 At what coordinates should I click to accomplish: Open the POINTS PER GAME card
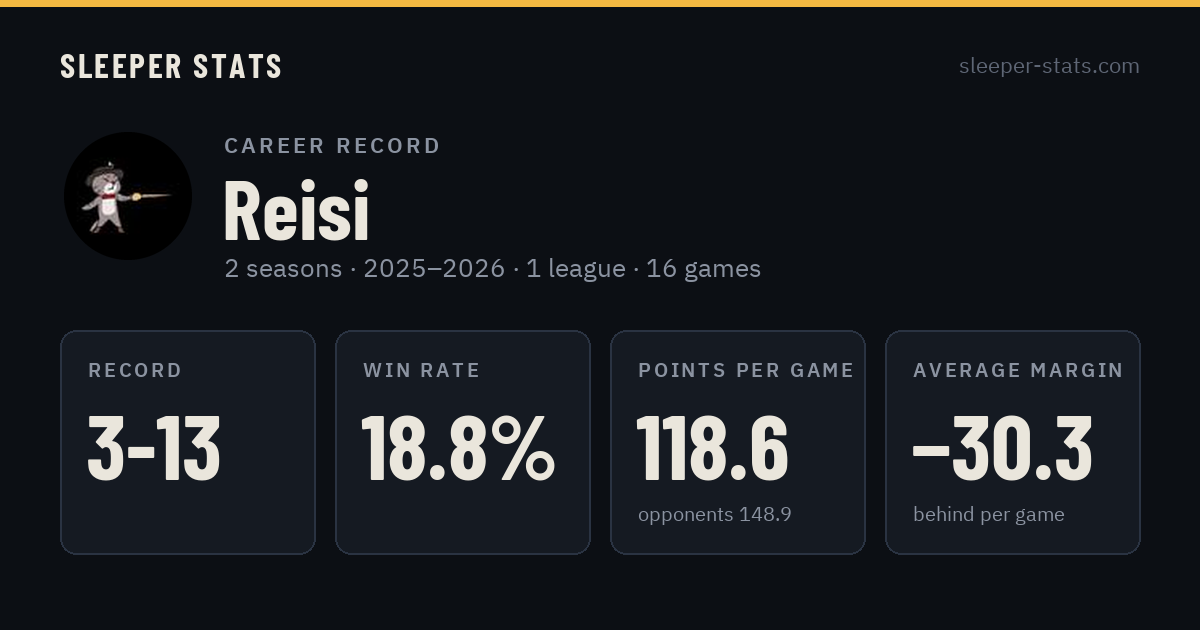[x=738, y=442]
